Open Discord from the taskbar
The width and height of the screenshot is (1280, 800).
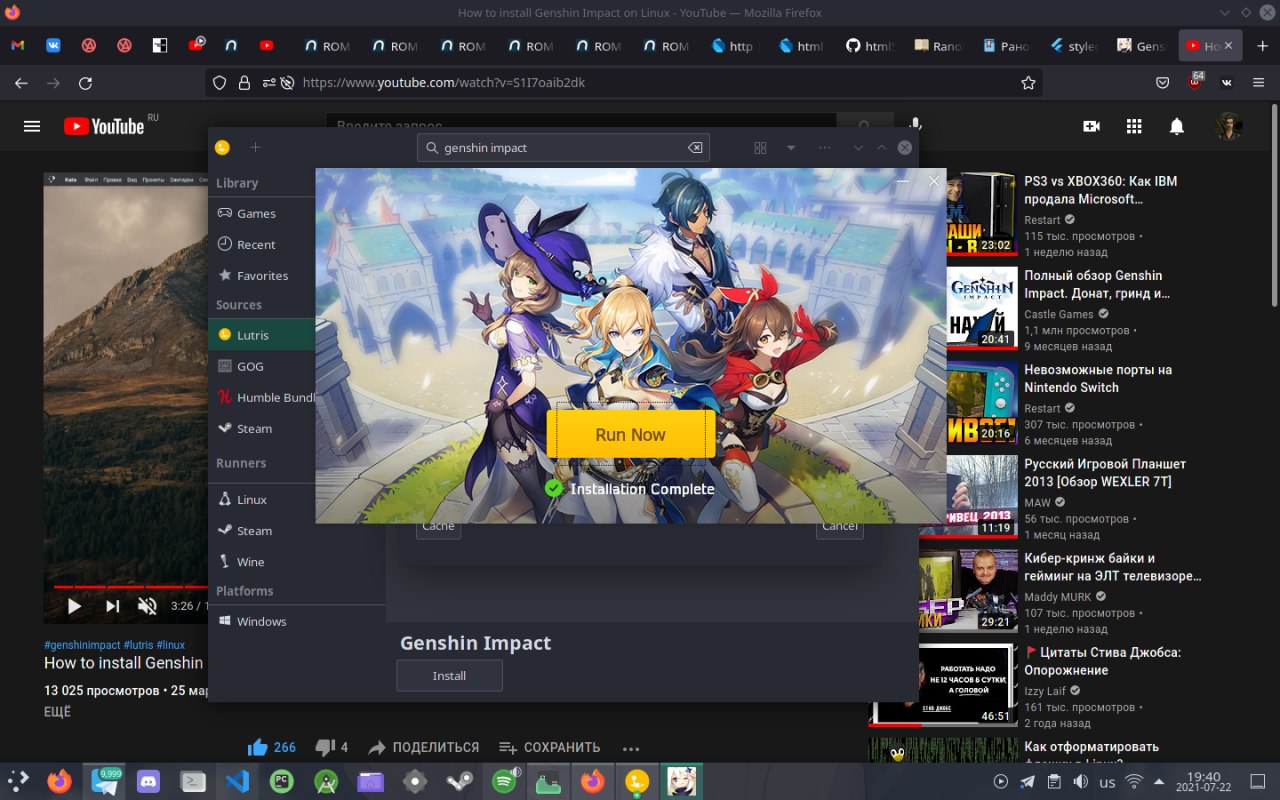click(149, 781)
